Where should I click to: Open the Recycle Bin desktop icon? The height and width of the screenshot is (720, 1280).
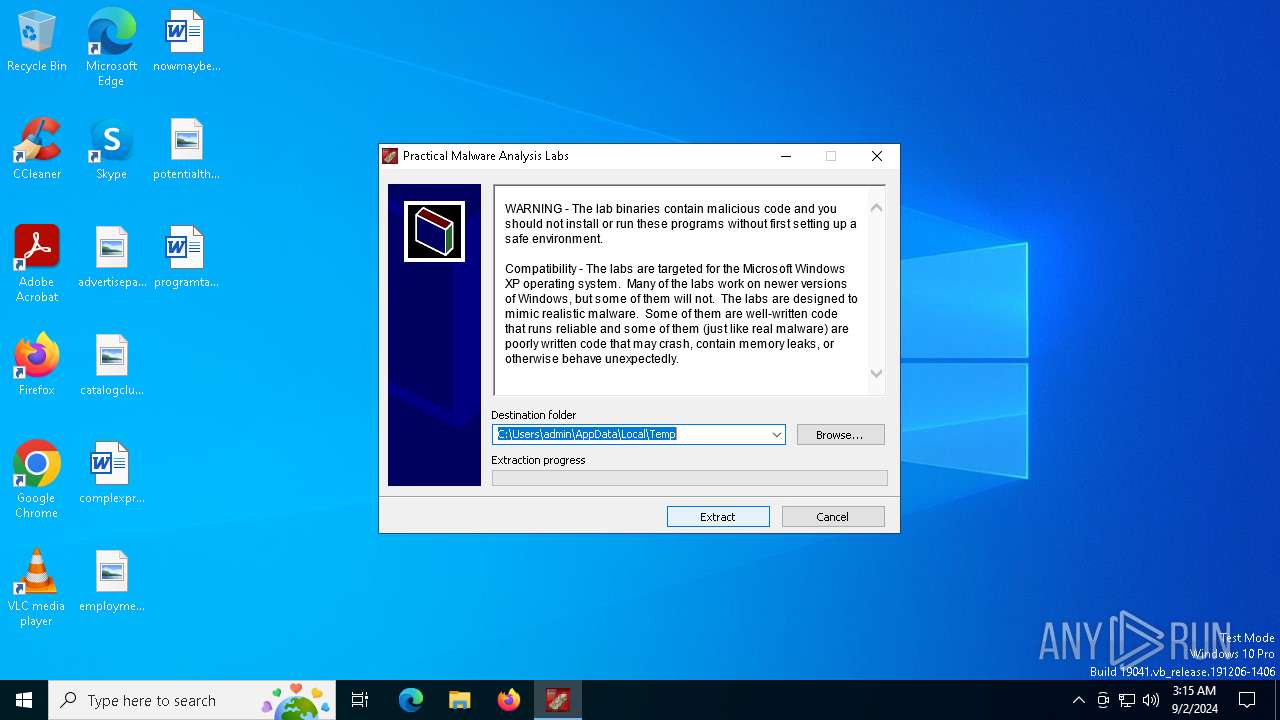pos(37,41)
